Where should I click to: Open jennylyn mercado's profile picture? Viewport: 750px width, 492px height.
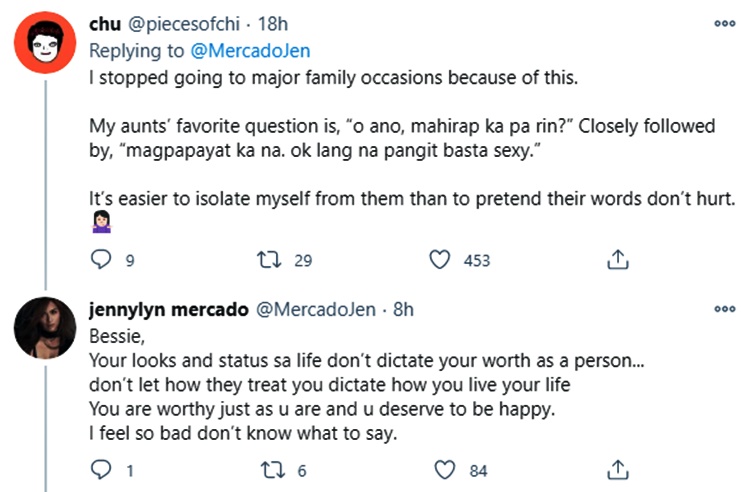[x=43, y=326]
